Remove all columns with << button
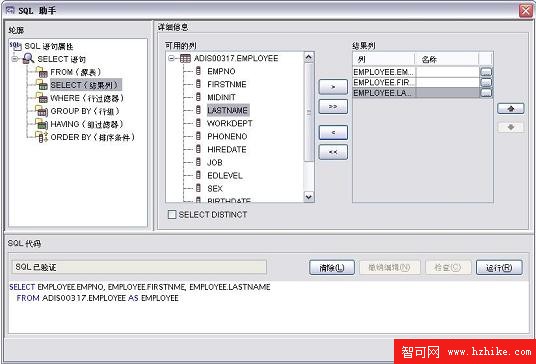Screen dimensions: 536x364 pyautogui.click(x=333, y=152)
